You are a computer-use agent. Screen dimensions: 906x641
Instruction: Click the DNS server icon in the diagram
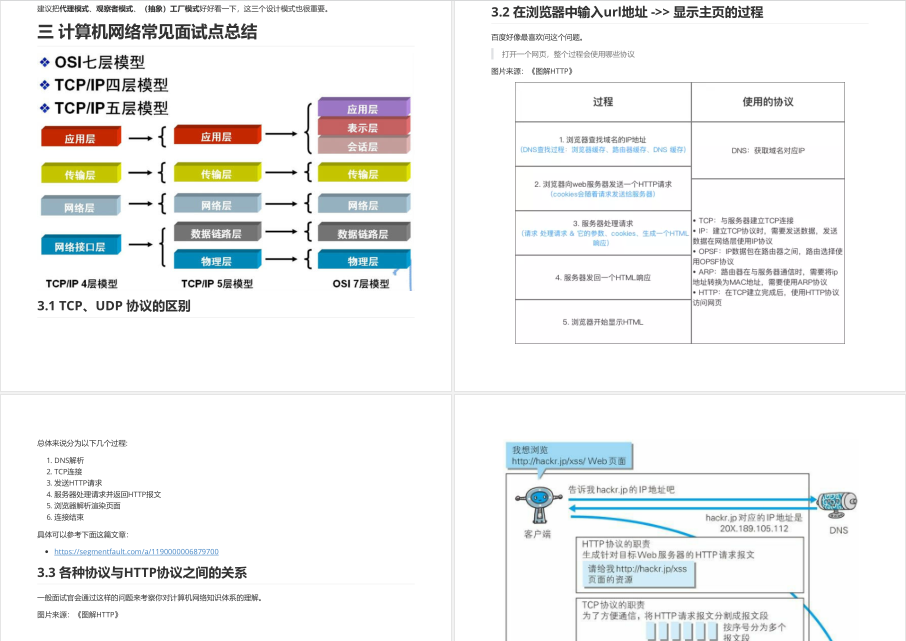tap(837, 505)
